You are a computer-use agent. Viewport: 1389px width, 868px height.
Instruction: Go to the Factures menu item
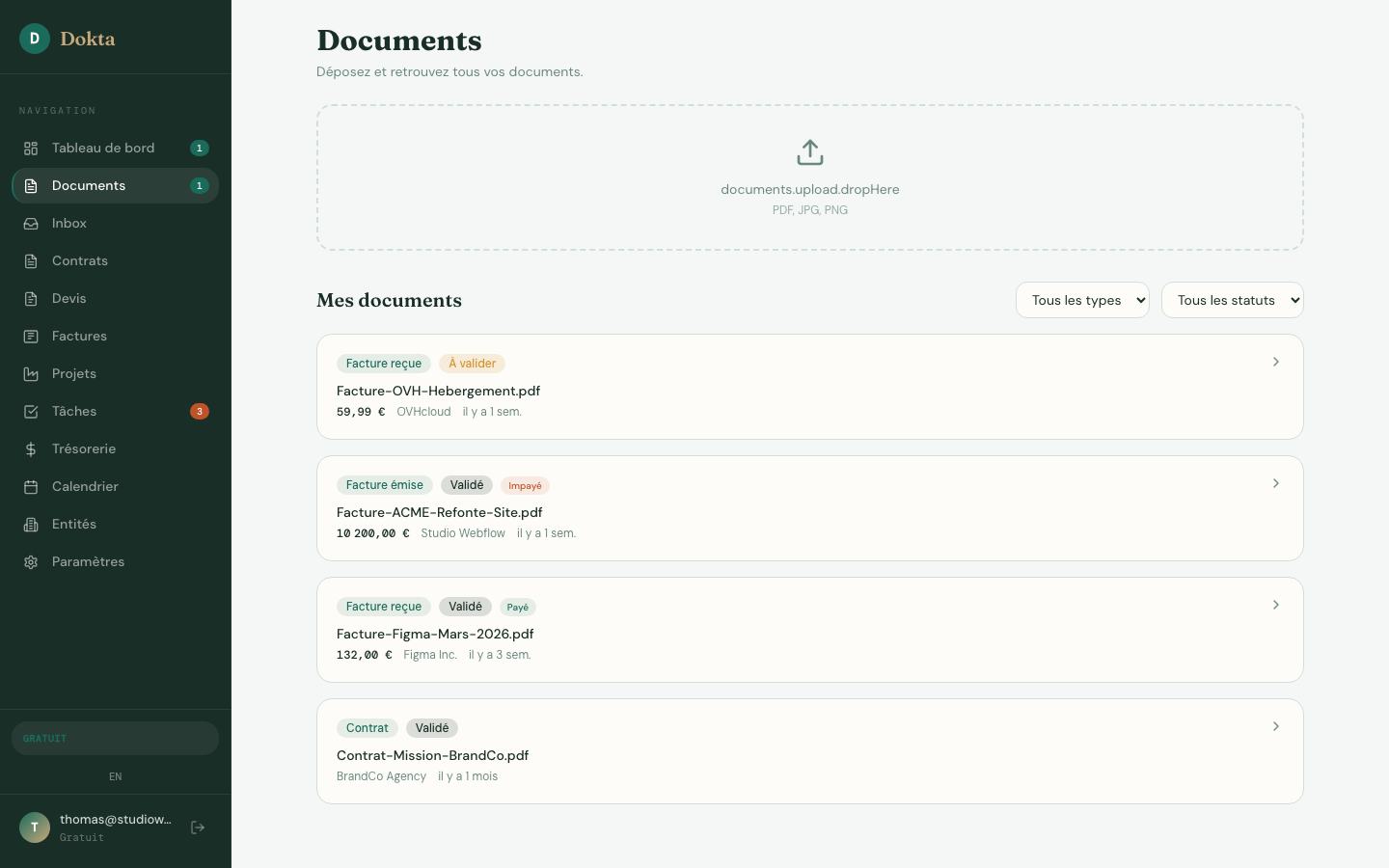tap(79, 336)
